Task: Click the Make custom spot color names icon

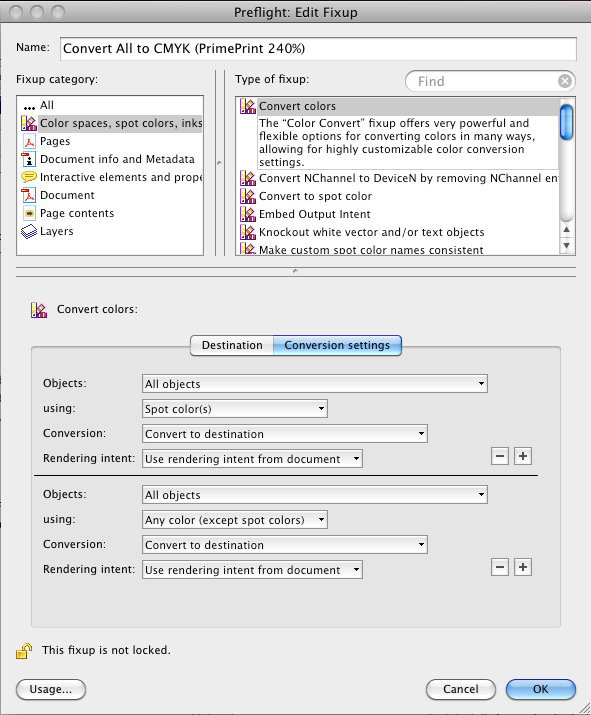Action: click(248, 249)
